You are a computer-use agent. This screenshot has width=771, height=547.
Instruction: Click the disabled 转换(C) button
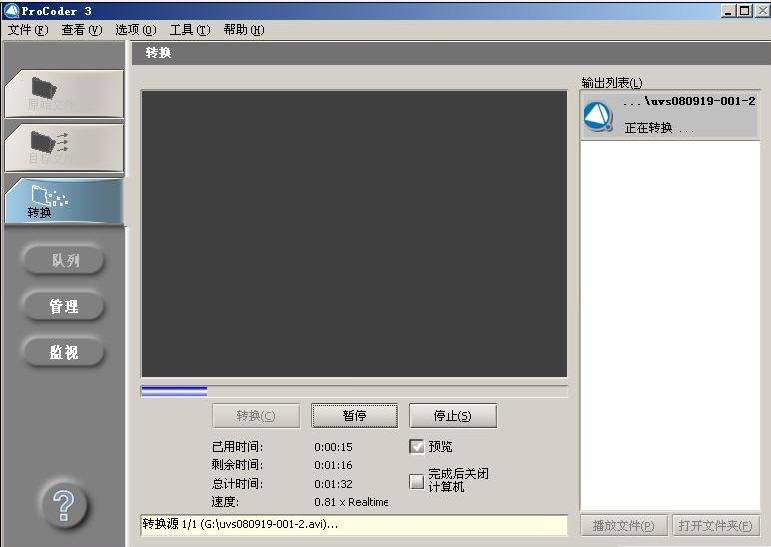256,416
